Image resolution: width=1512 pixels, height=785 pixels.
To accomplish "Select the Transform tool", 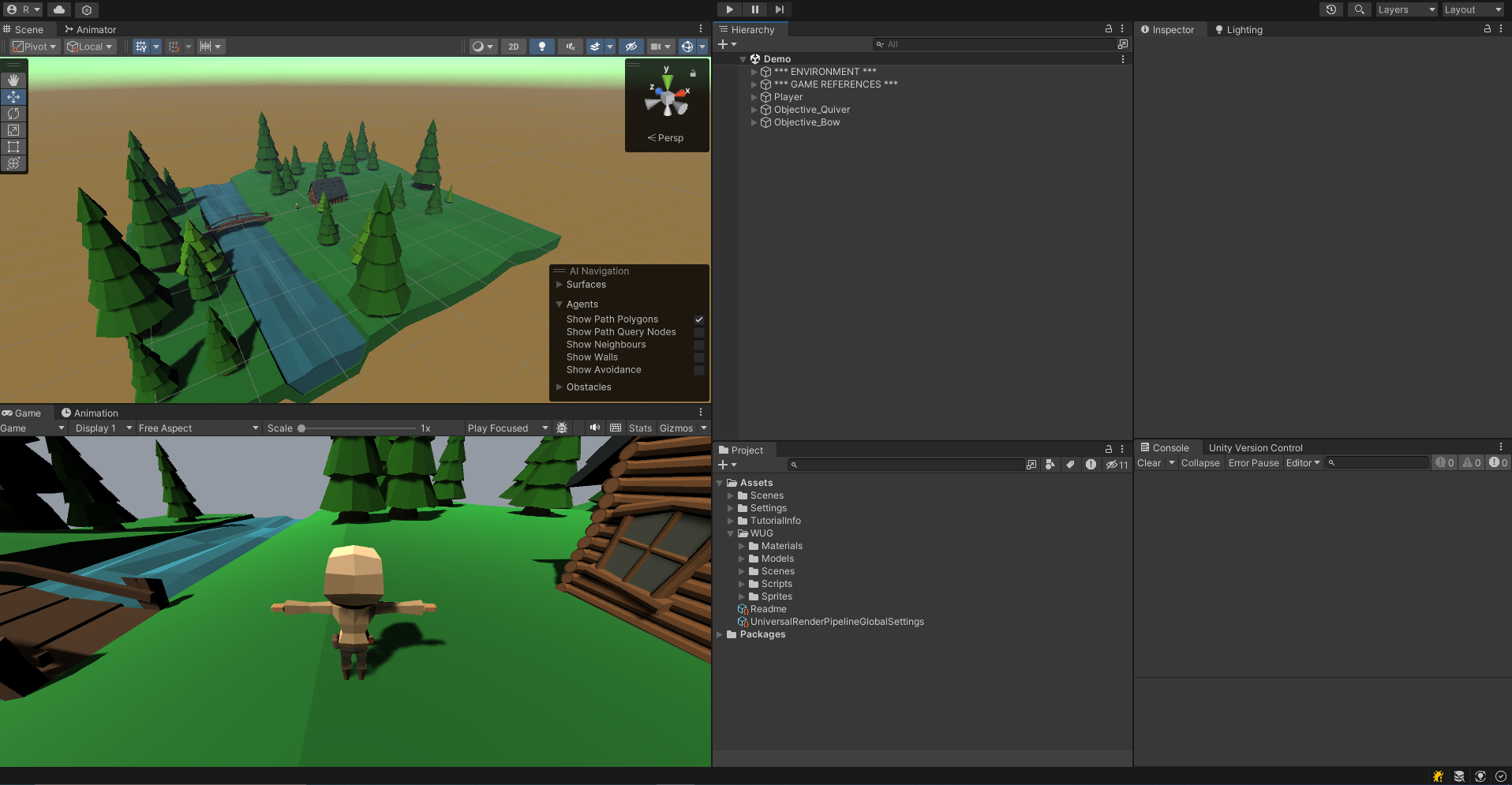I will pyautogui.click(x=13, y=163).
